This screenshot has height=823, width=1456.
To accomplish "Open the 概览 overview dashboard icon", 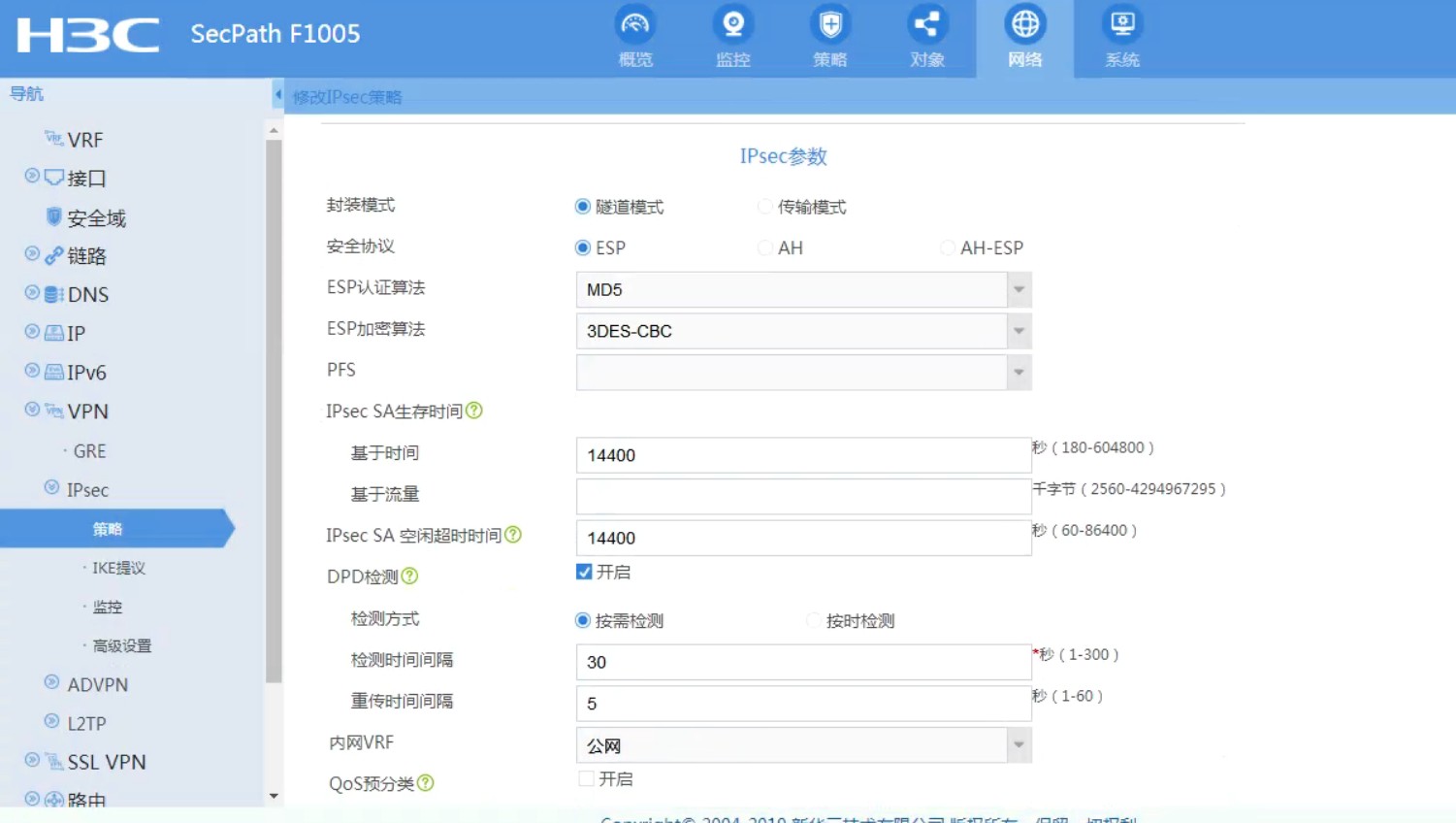I will [x=635, y=24].
